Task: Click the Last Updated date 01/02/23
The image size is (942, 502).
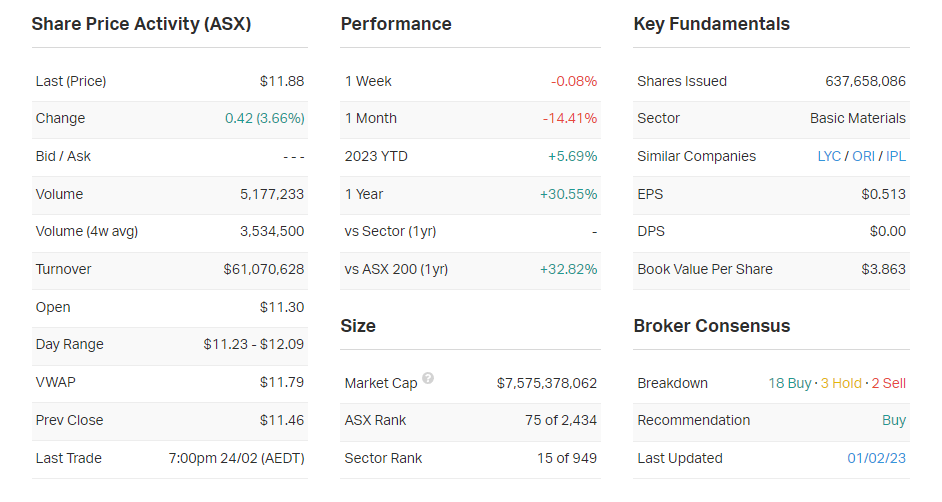Action: (877, 459)
